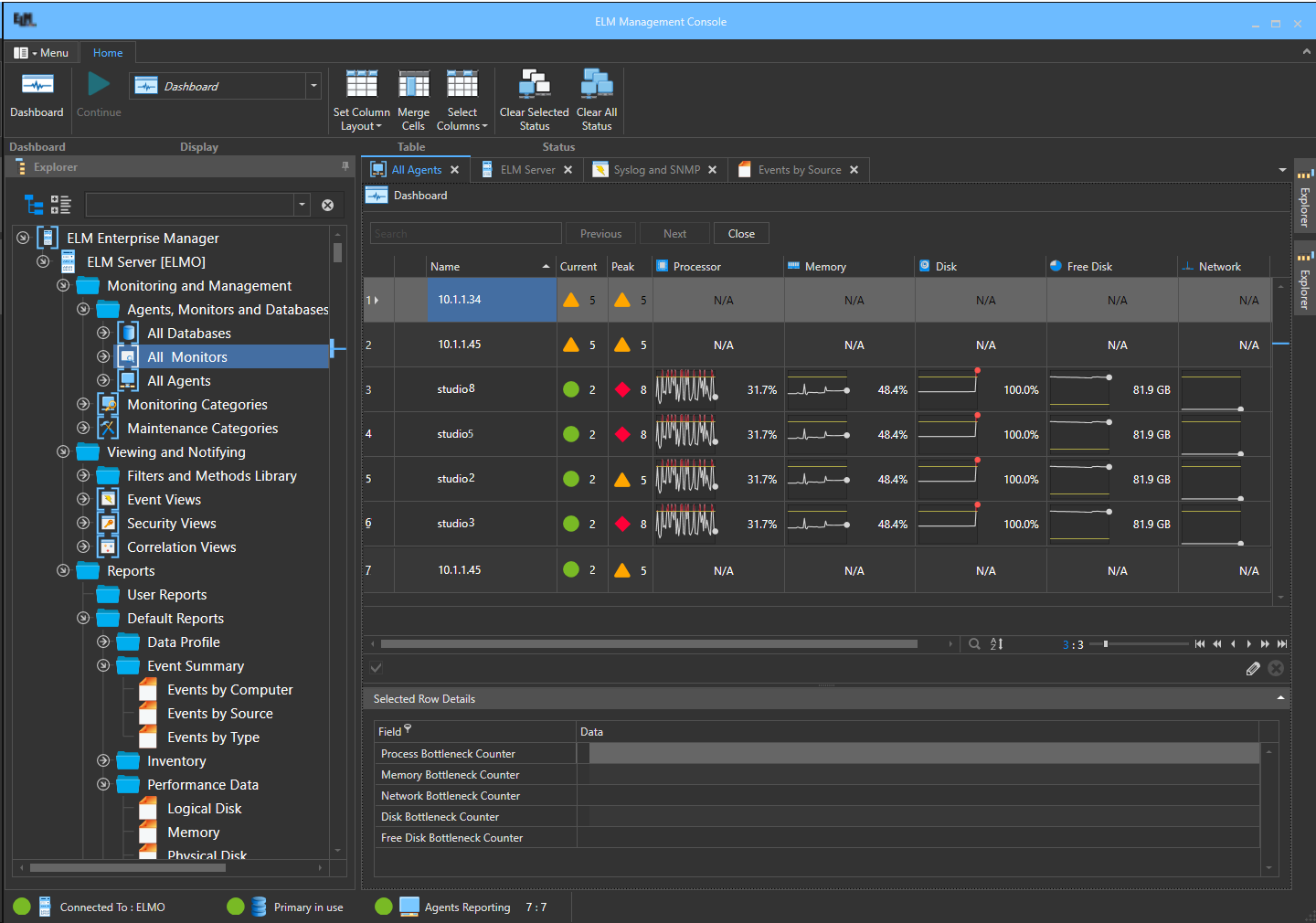The image size is (1316, 923).
Task: Click the Continue play icon
Action: tap(99, 85)
